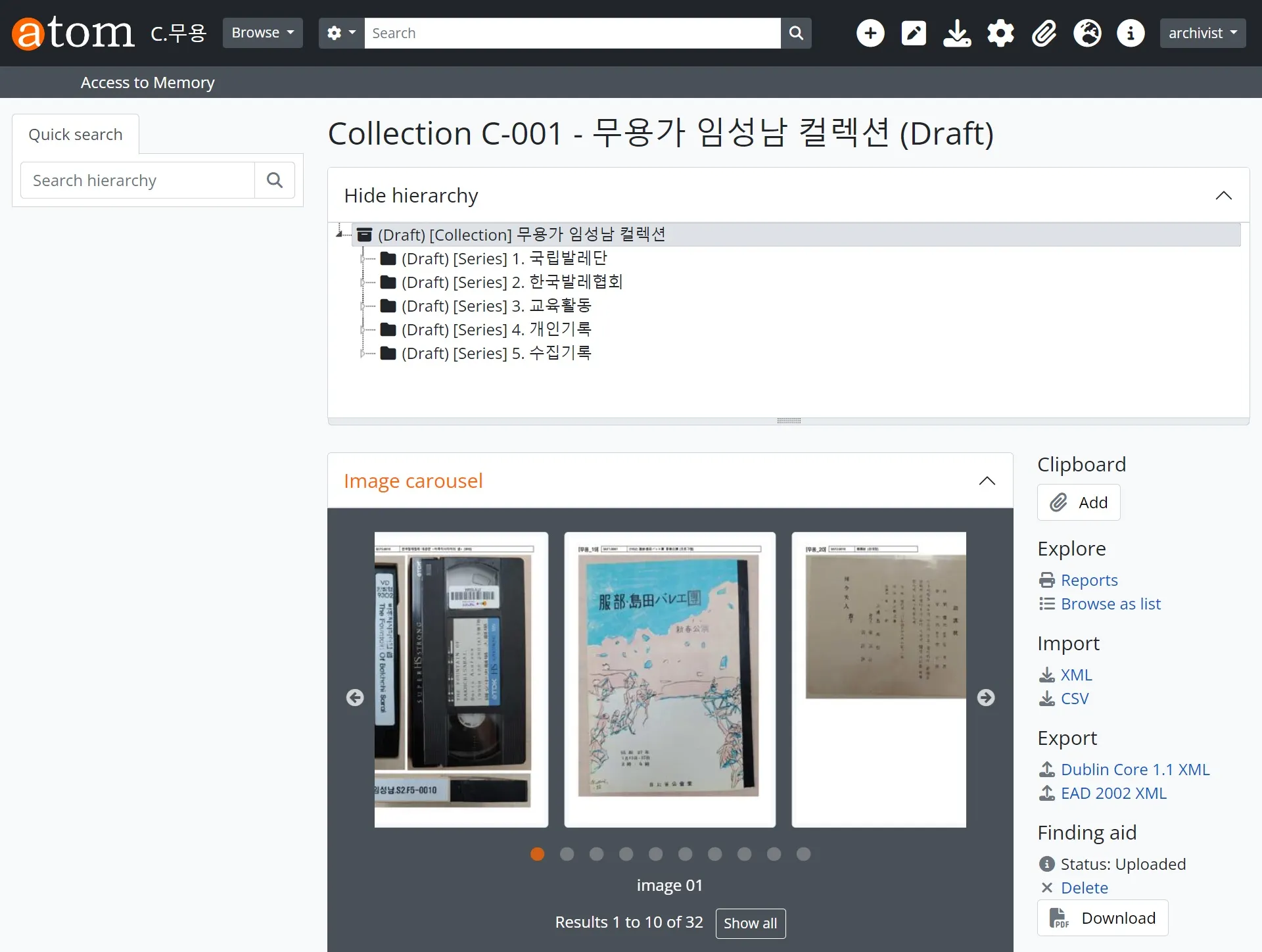Viewport: 1262px width, 952px height.
Task: Open search options gear dropdown
Action: (x=341, y=33)
